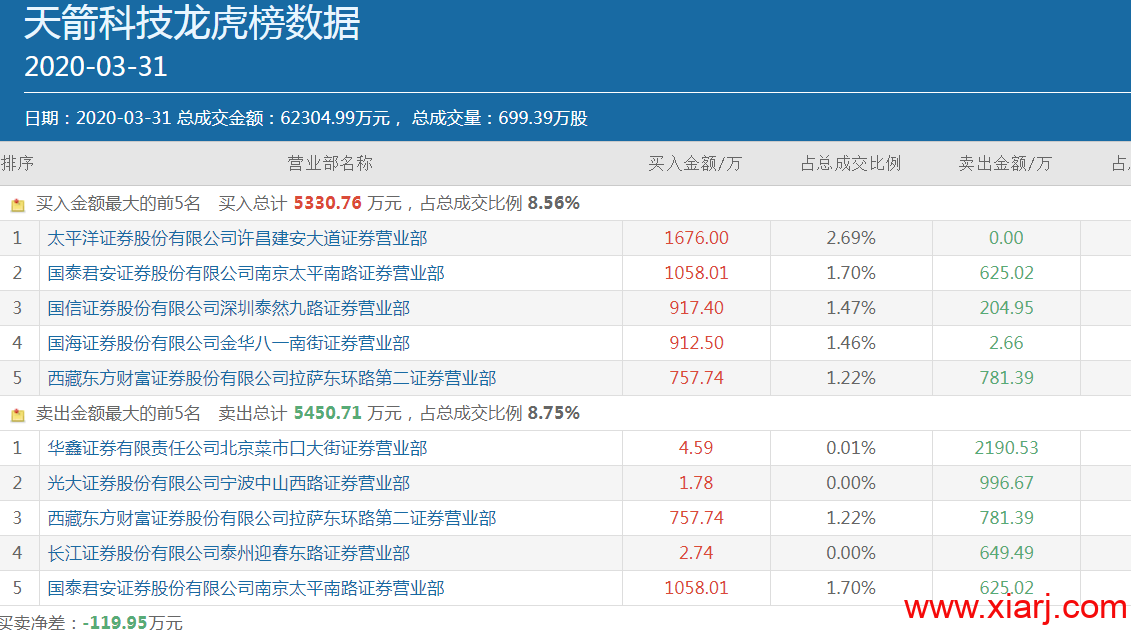Select the 912.50 buy amount cell
1131x630 pixels.
pyautogui.click(x=697, y=343)
